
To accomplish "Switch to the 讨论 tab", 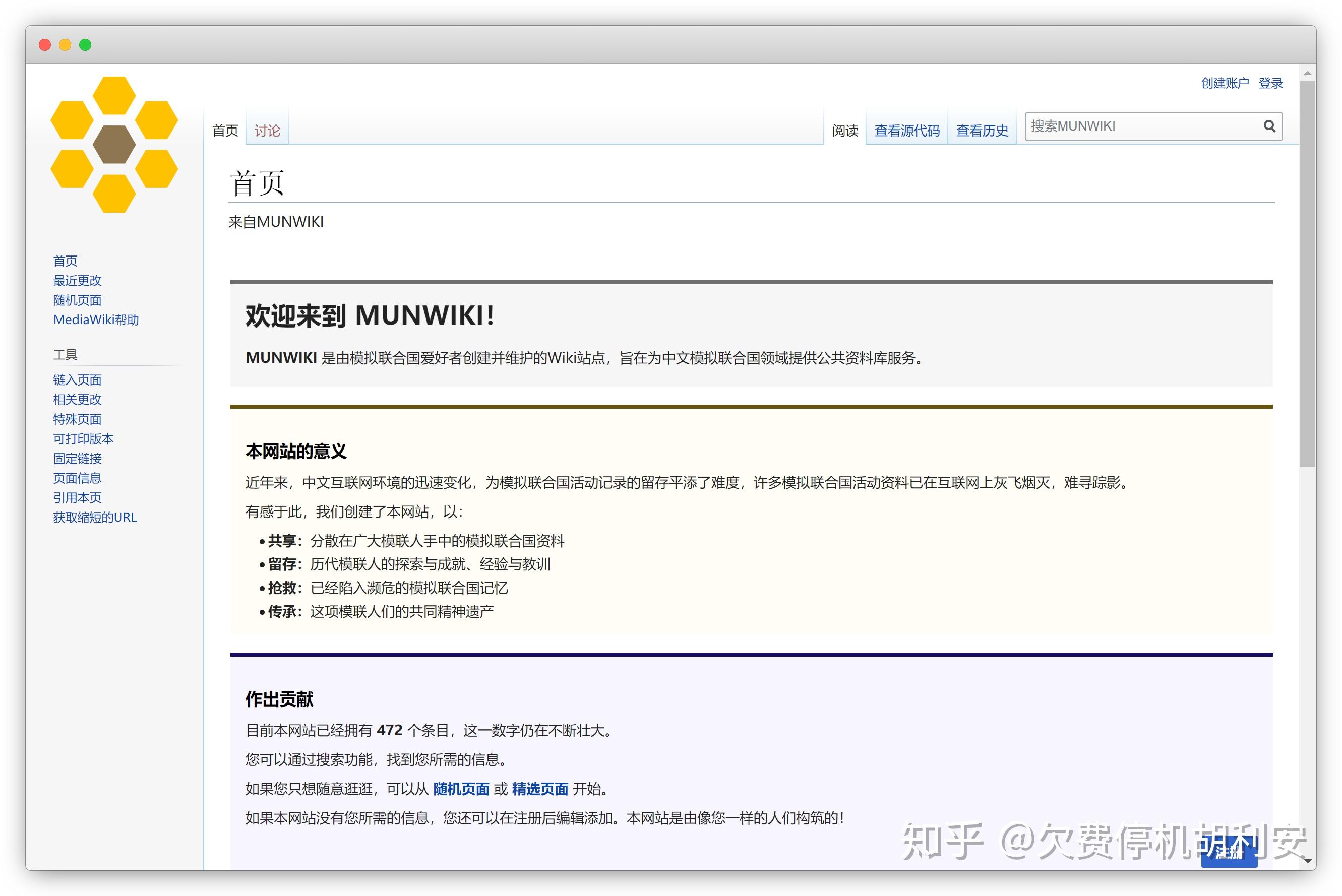I will [x=268, y=131].
